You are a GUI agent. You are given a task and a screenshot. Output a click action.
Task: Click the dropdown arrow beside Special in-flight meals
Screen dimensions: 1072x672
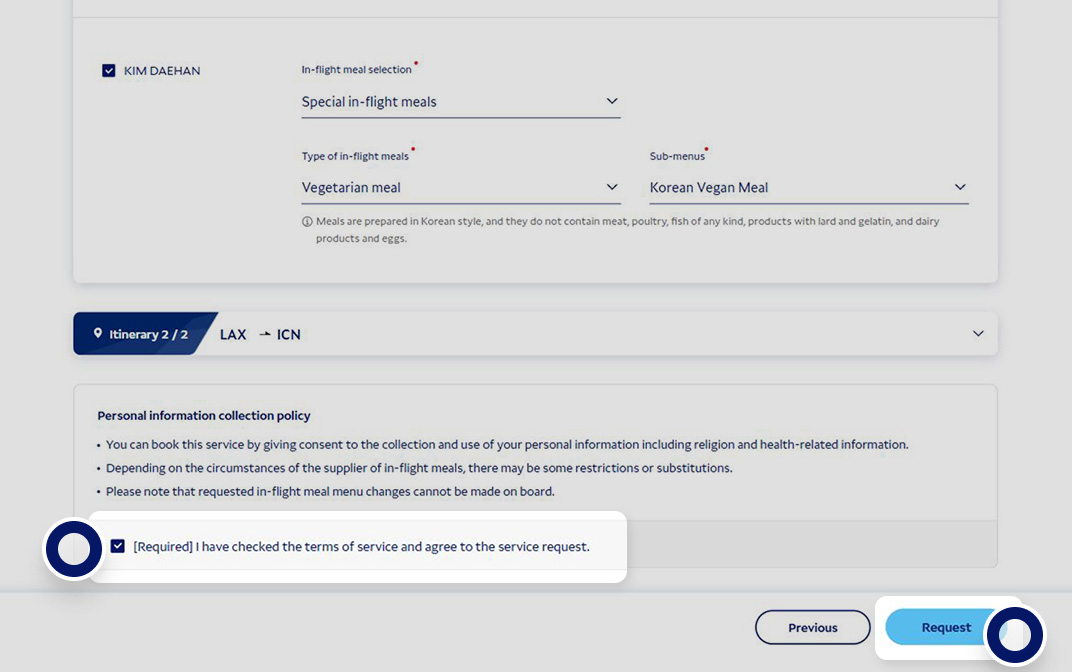click(x=612, y=101)
